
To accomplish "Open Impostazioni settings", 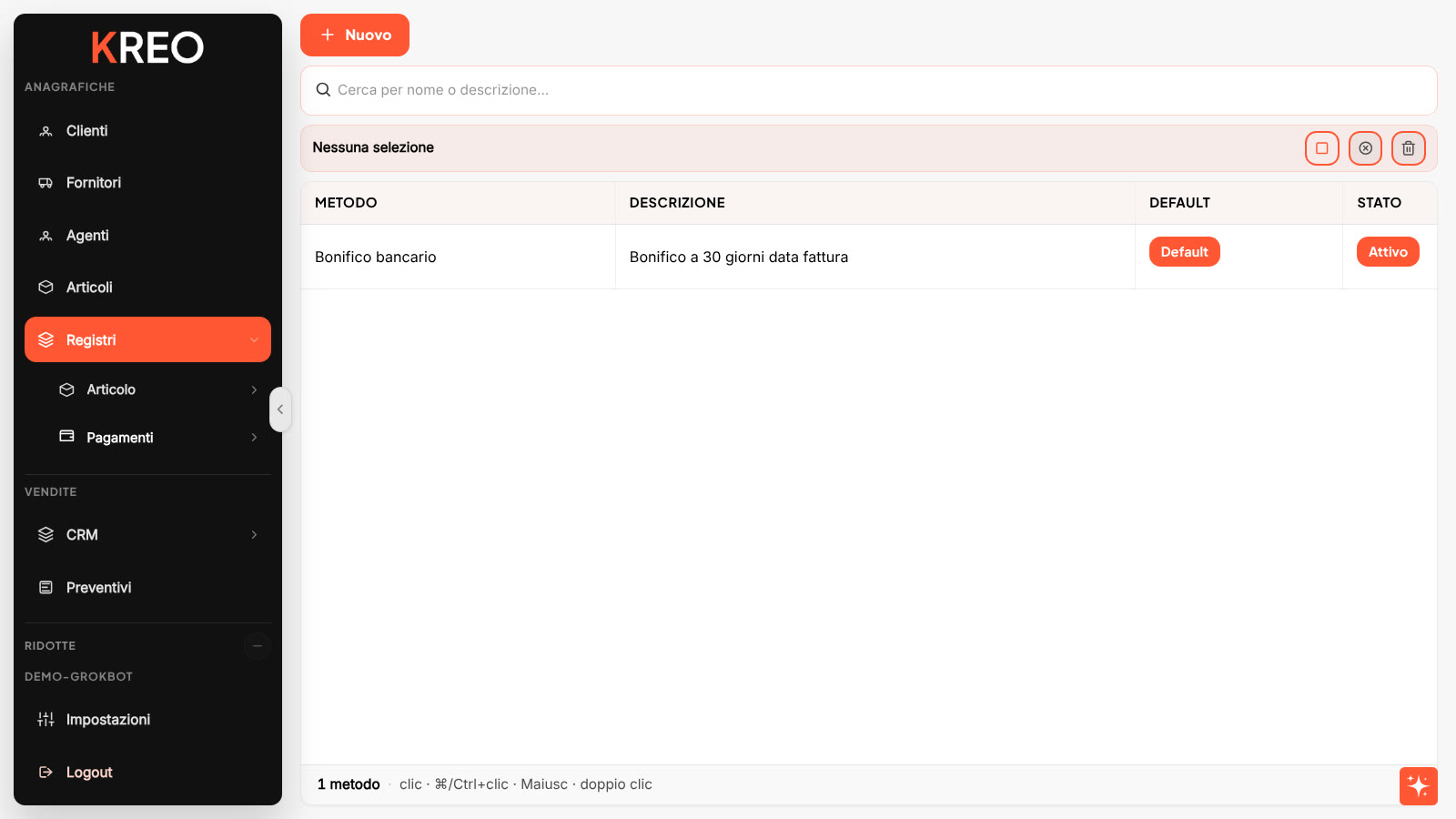I will pos(147,720).
